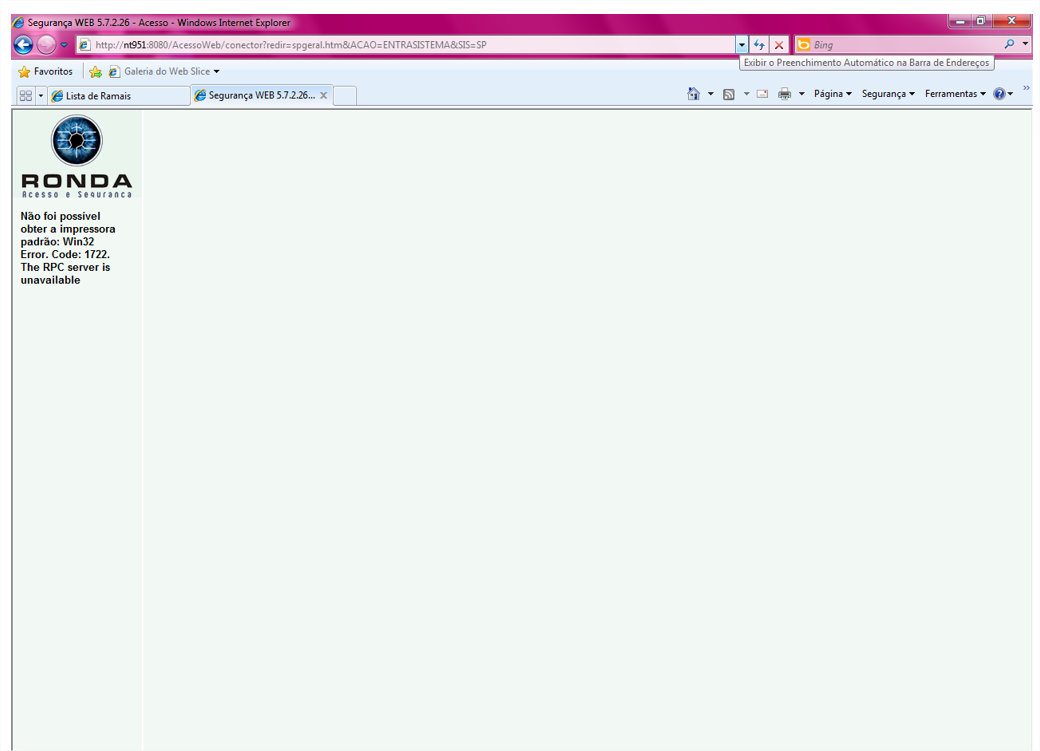The height and width of the screenshot is (751, 1040).
Task: Click the RONDA logo image
Action: 77,156
